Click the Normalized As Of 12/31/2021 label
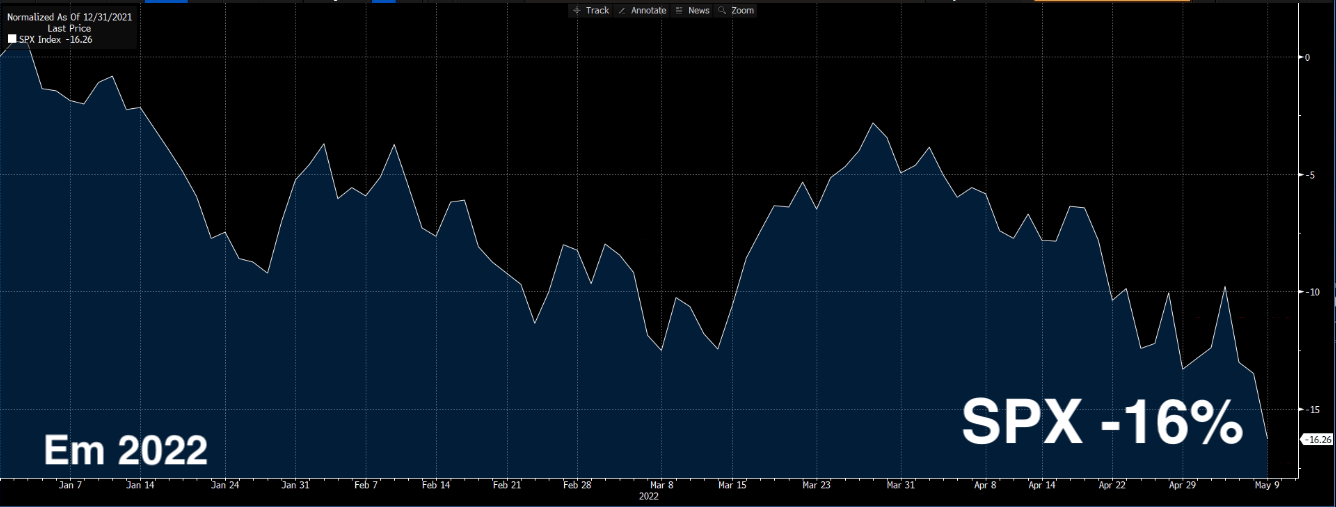This screenshot has width=1336, height=507. click(69, 17)
